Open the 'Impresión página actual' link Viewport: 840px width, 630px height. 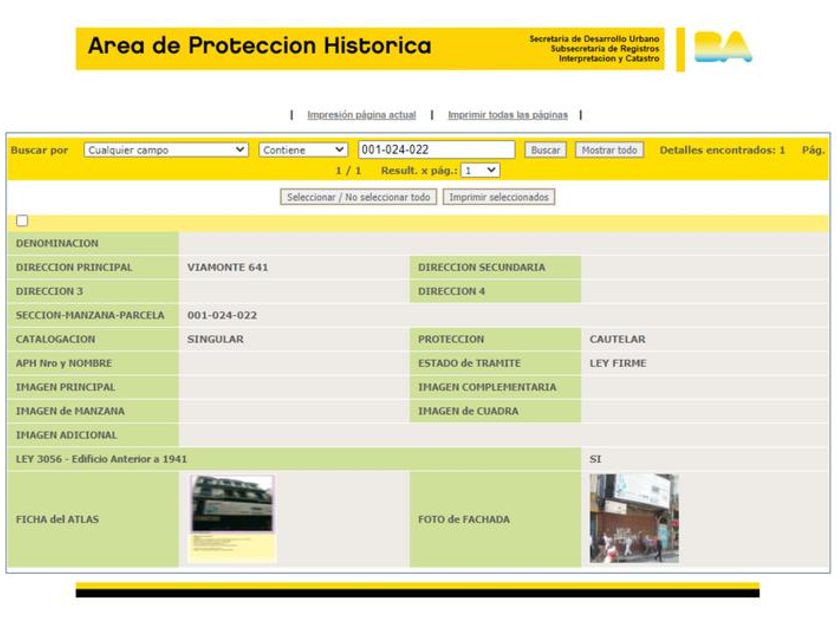pos(361,115)
